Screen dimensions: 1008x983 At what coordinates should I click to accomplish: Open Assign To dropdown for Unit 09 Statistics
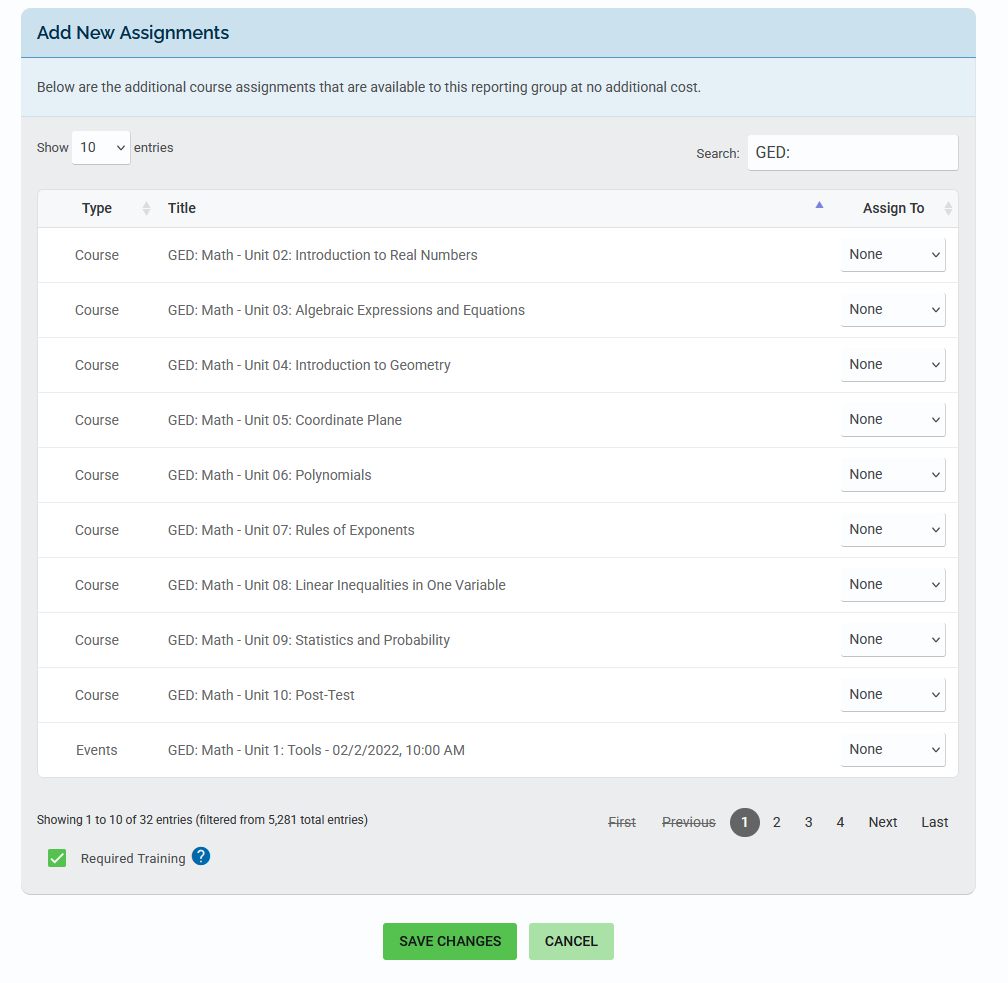click(893, 640)
